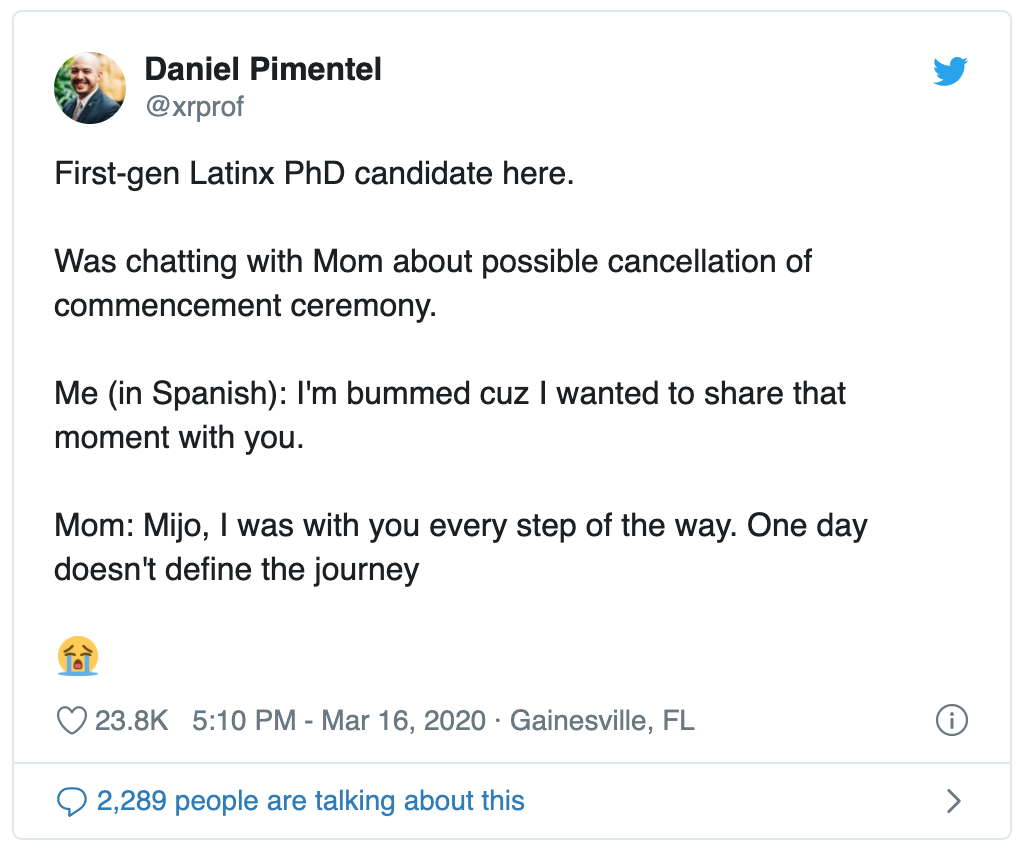Open the tweet info circle icon
1022x850 pixels.
(x=952, y=720)
